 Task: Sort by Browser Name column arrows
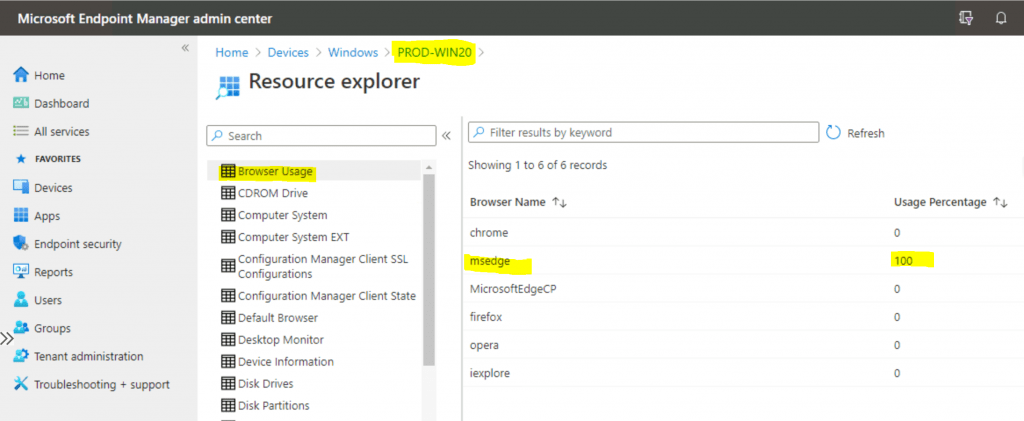(x=559, y=202)
